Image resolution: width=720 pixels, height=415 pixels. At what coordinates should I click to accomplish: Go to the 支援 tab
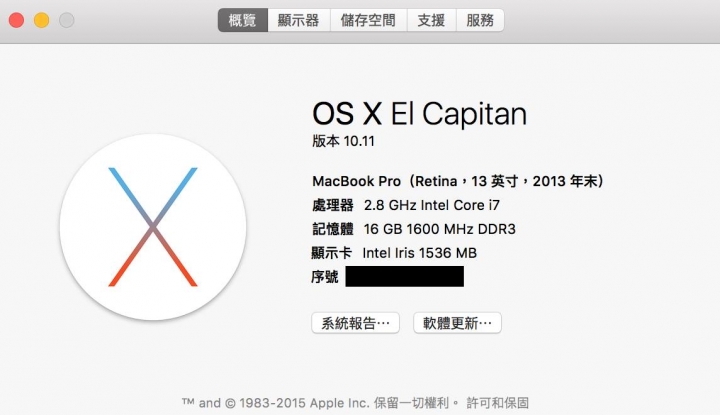point(431,20)
